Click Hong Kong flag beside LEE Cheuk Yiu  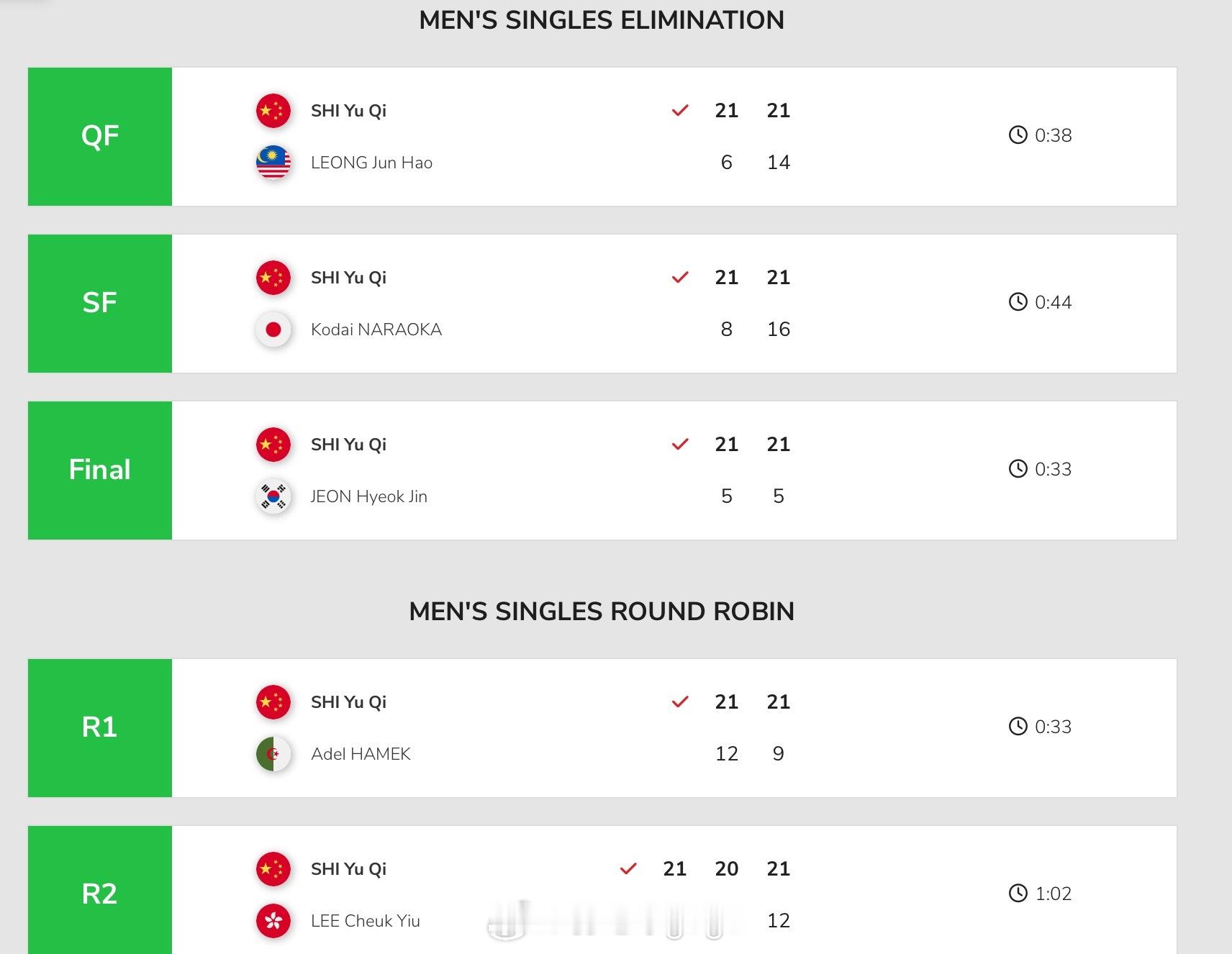click(273, 921)
